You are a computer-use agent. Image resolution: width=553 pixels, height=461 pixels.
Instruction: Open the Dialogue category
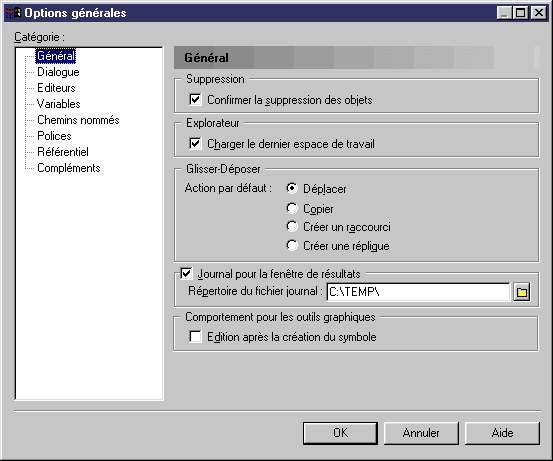coord(58,72)
